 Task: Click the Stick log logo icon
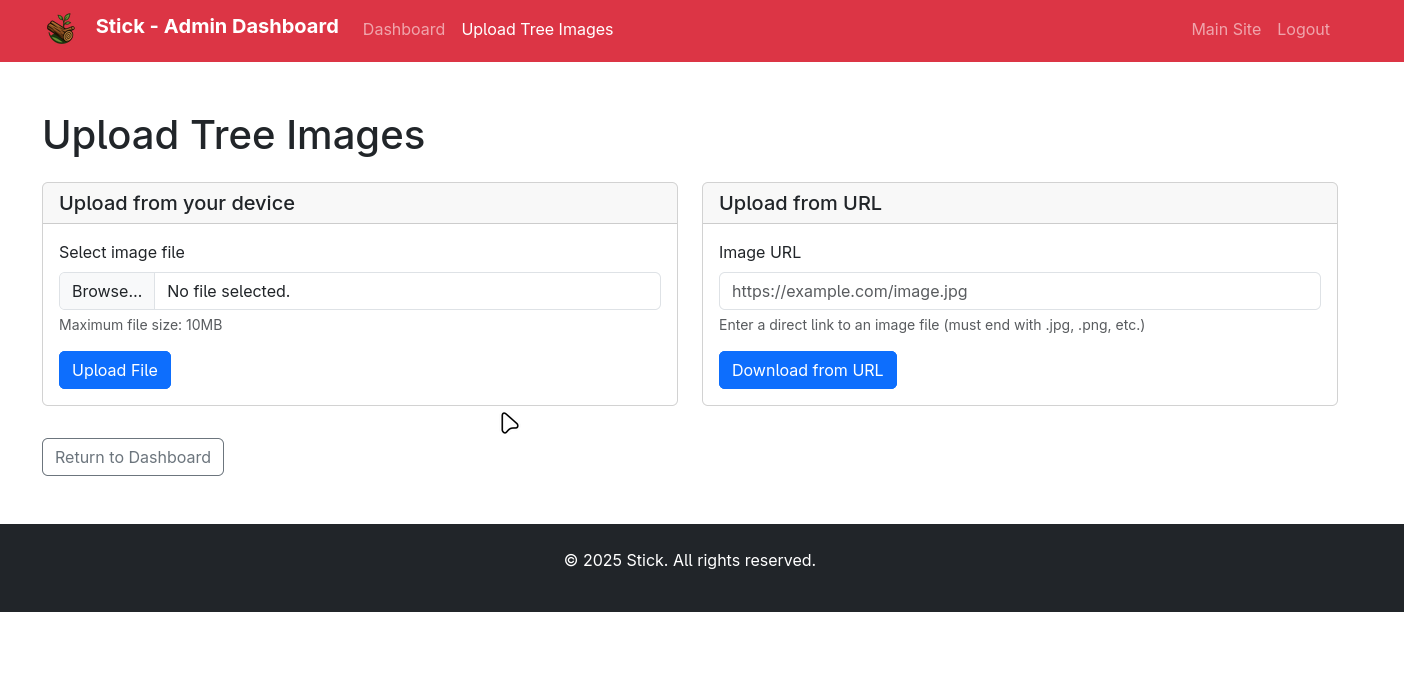[61, 28]
